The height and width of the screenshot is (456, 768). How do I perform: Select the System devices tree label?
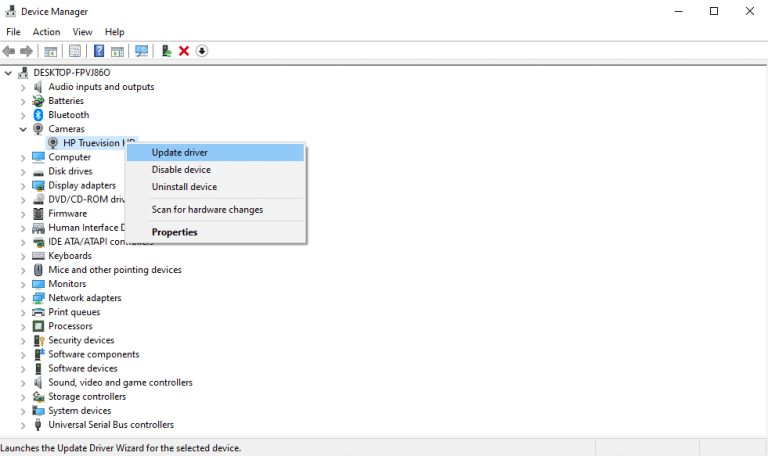point(80,410)
